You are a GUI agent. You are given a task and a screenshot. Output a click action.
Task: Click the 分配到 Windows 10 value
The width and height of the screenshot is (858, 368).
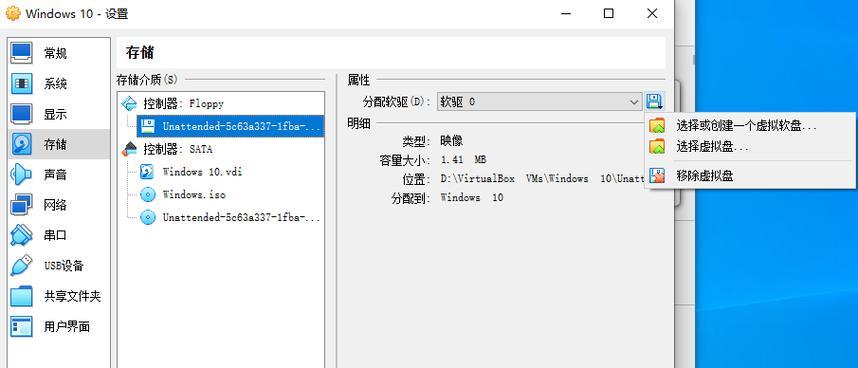[472, 198]
